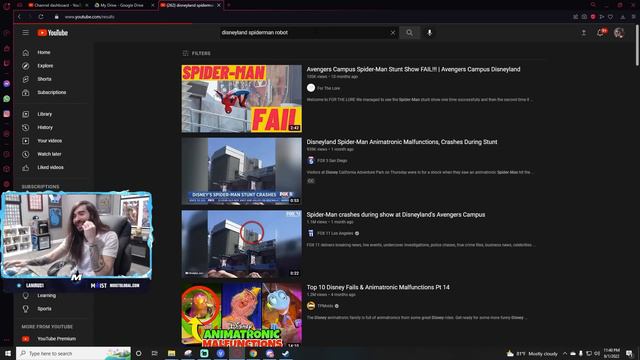Open YouTube notifications bell
The width and height of the screenshot is (640, 360).
601,33
